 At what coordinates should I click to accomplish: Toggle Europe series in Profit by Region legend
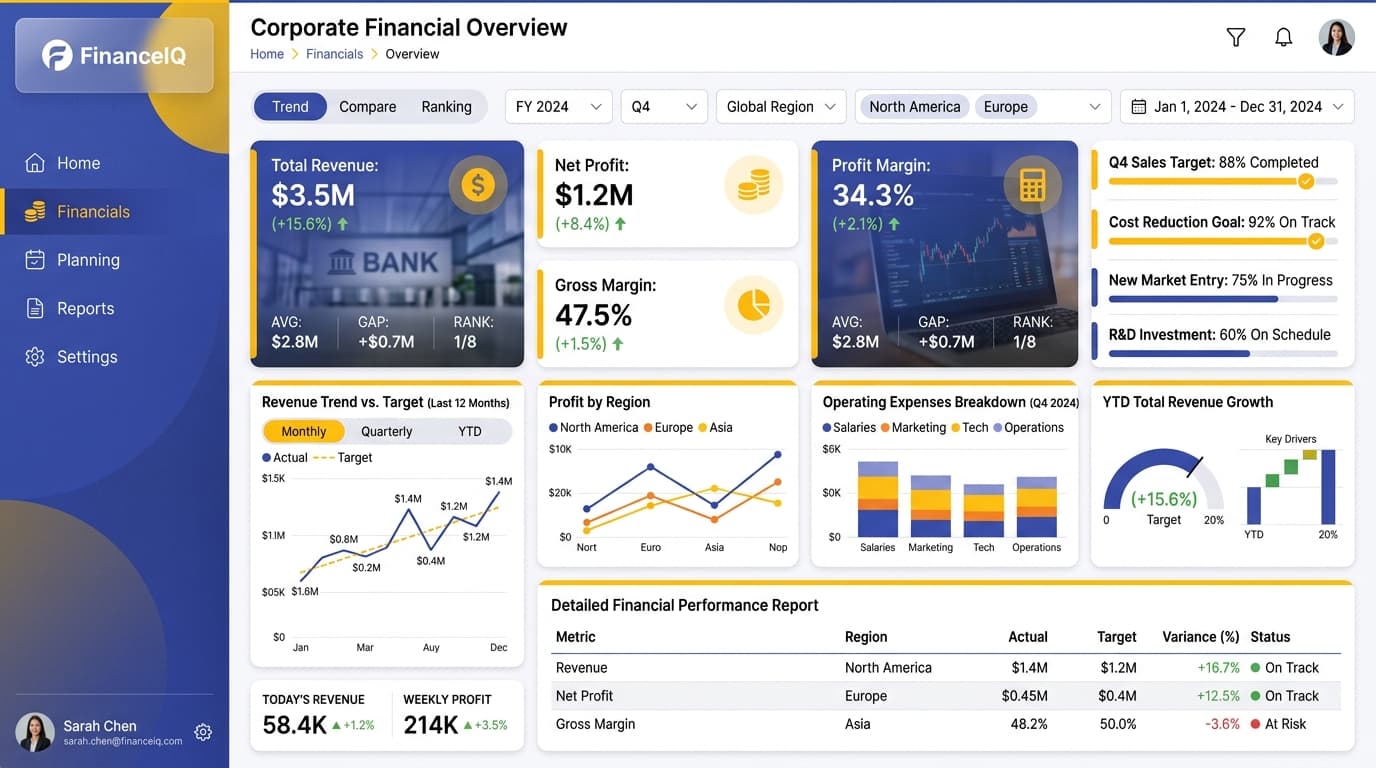(x=668, y=427)
